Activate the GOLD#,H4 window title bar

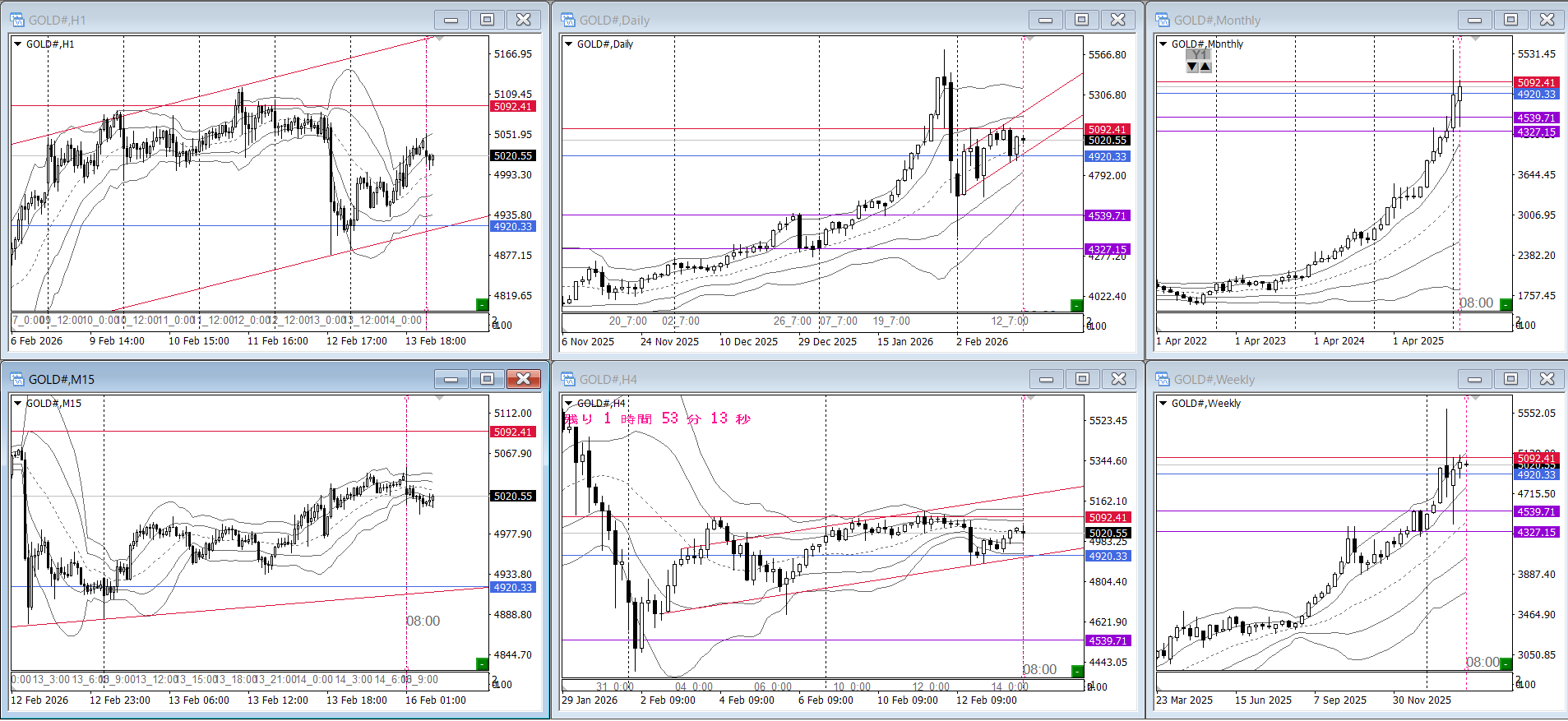[x=789, y=379]
